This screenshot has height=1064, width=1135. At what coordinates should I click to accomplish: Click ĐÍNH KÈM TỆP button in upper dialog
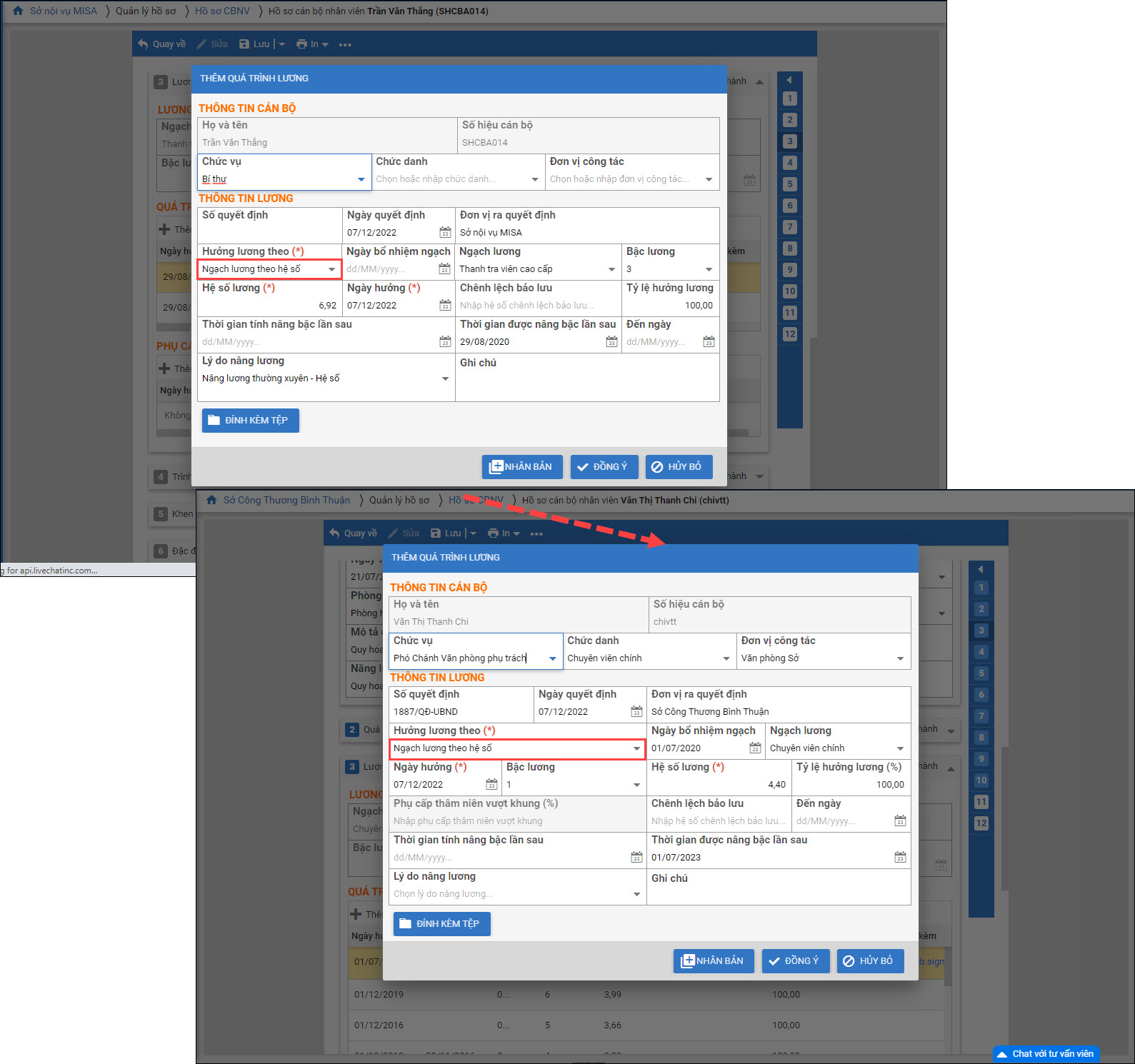click(250, 421)
